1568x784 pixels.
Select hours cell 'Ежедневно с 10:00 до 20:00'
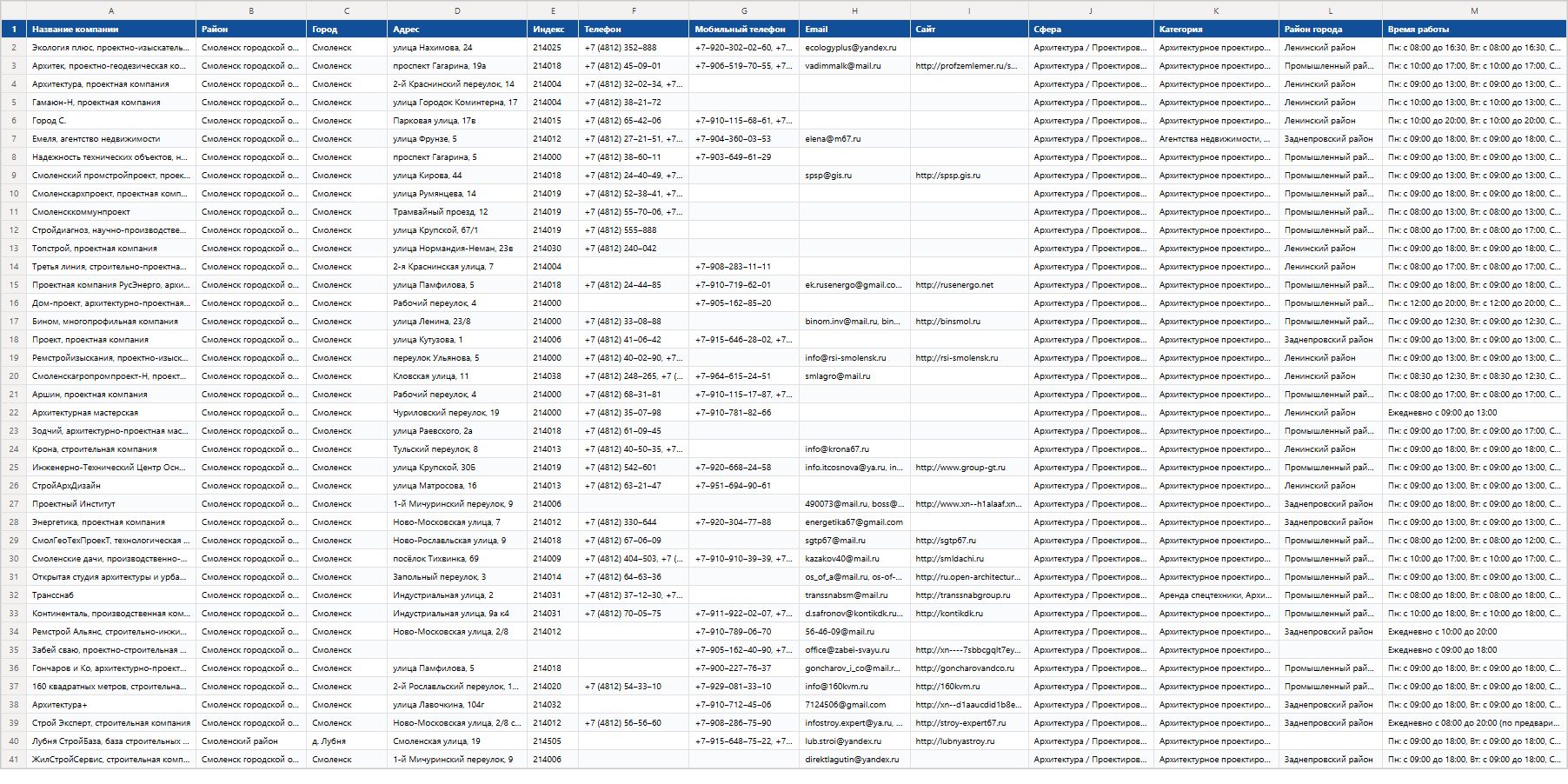tap(1474, 631)
